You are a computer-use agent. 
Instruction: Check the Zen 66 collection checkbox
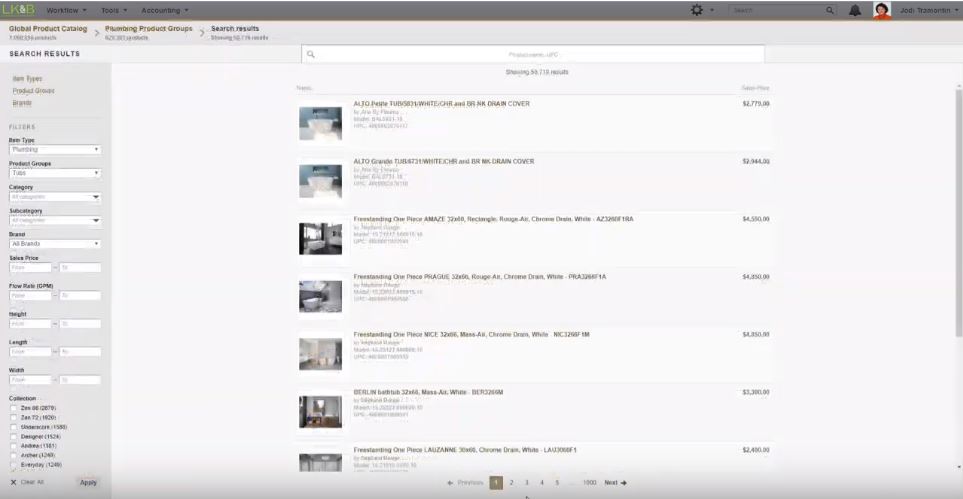pos(13,409)
